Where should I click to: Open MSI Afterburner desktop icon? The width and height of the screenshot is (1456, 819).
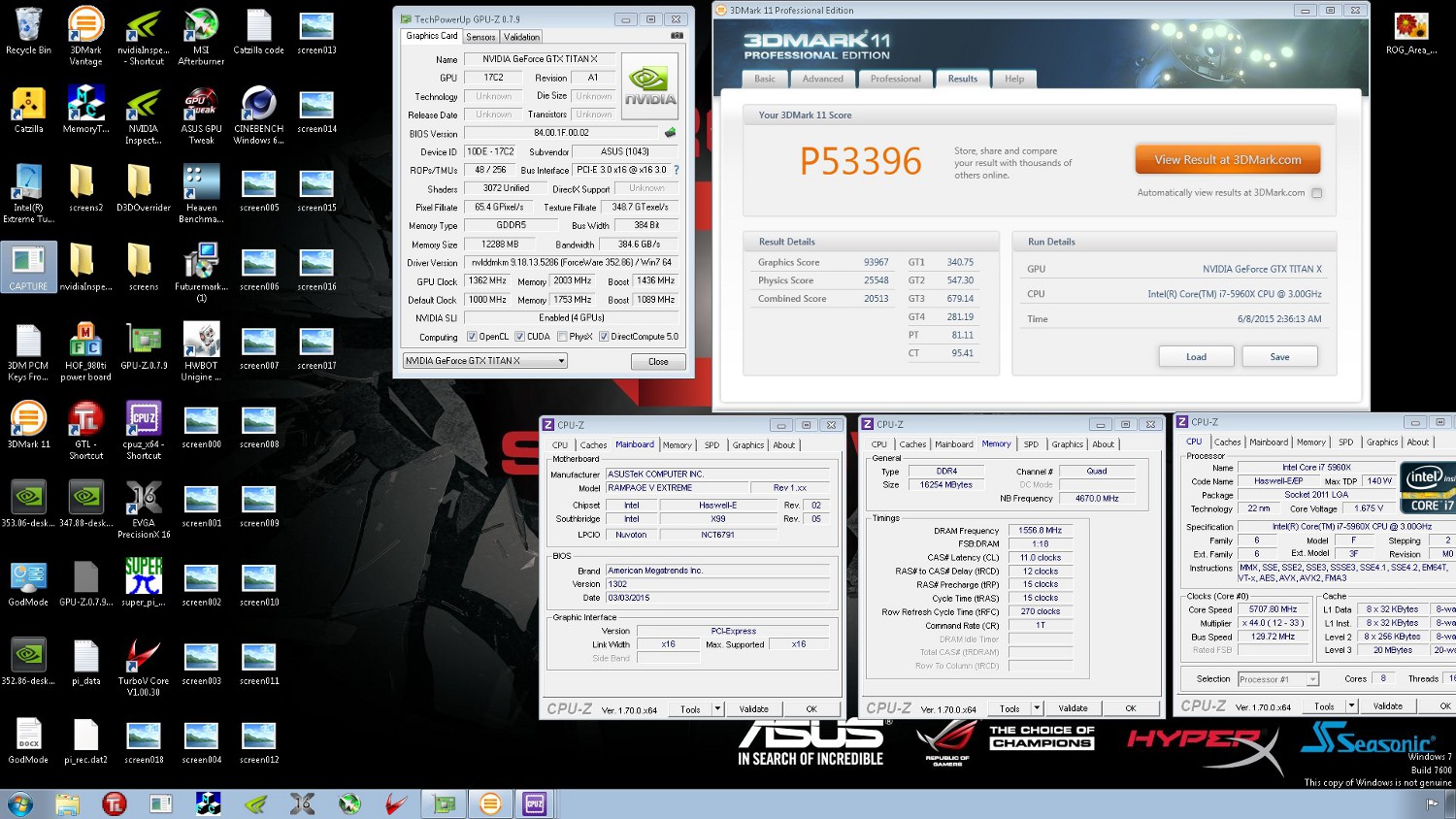[201, 38]
